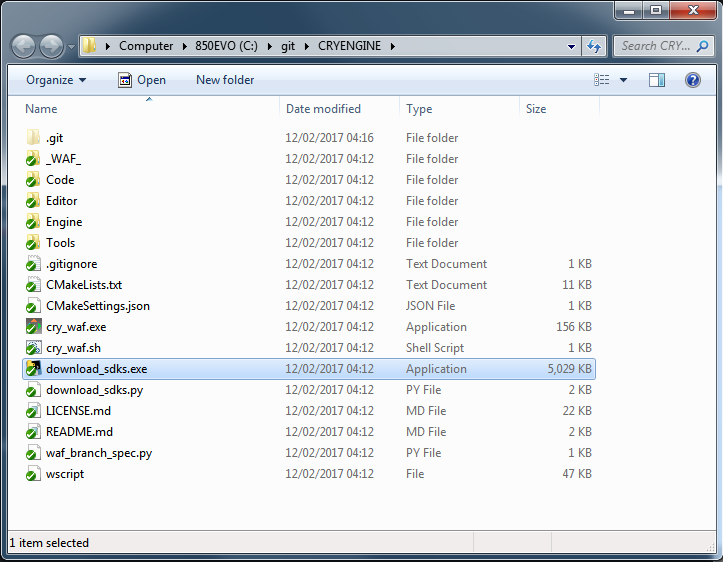Click CRYENGINE in the breadcrumb path
The width and height of the screenshot is (723, 562).
[x=350, y=46]
